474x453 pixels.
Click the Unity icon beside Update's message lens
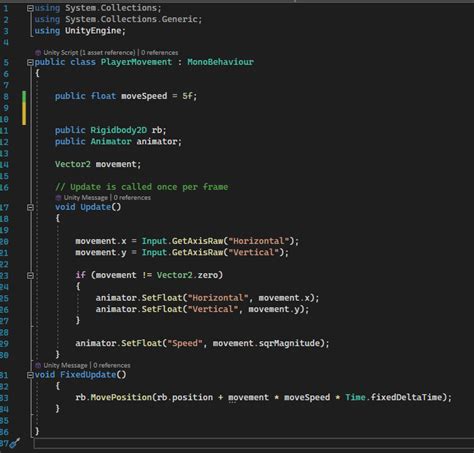coord(59,198)
